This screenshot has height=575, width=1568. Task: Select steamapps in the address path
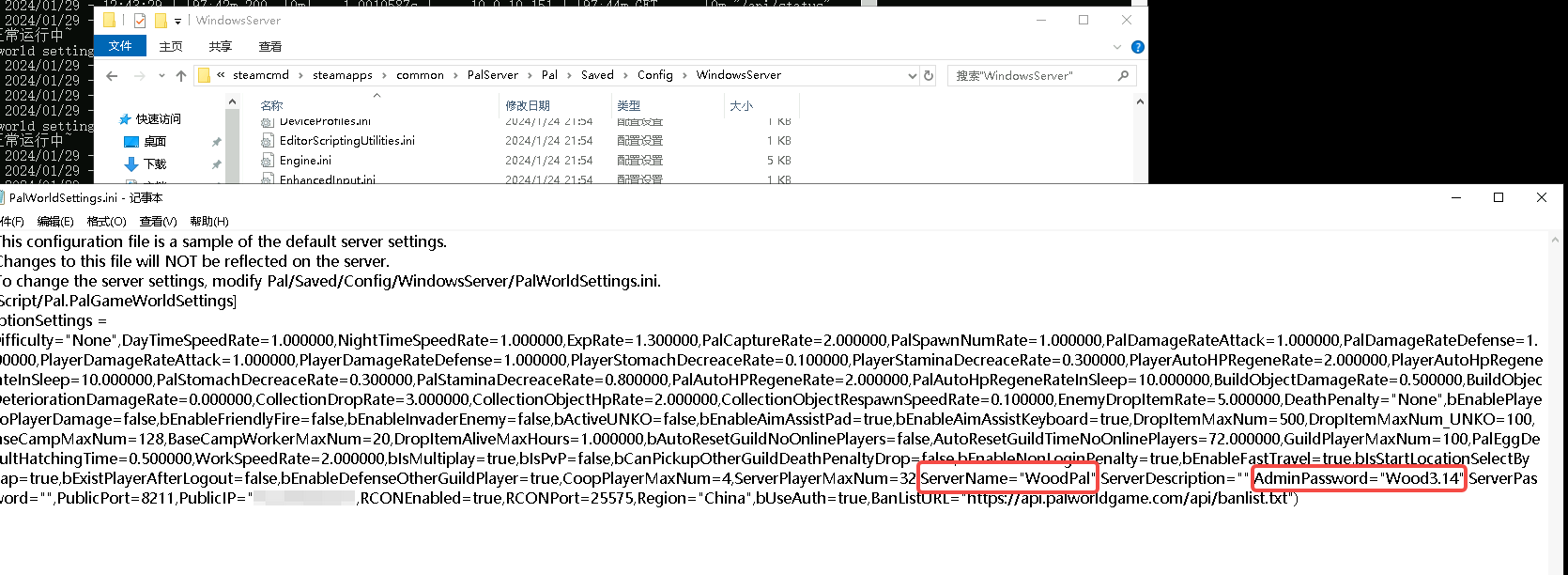pyautogui.click(x=343, y=75)
